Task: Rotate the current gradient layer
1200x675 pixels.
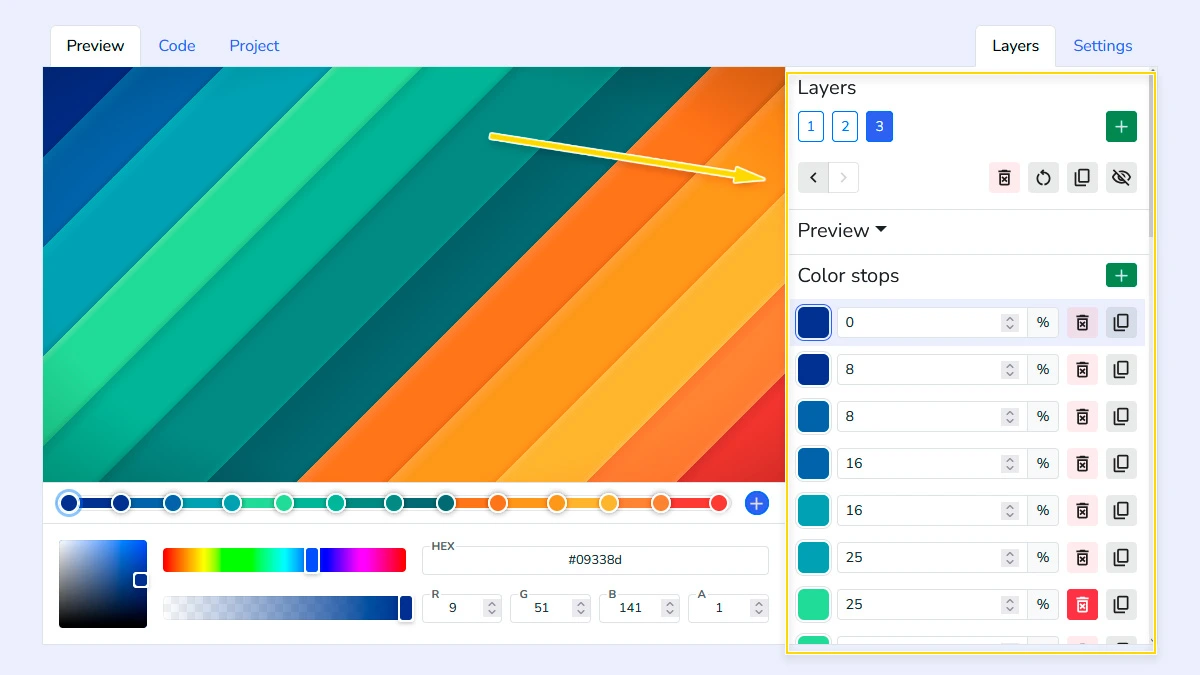Action: [x=1043, y=177]
